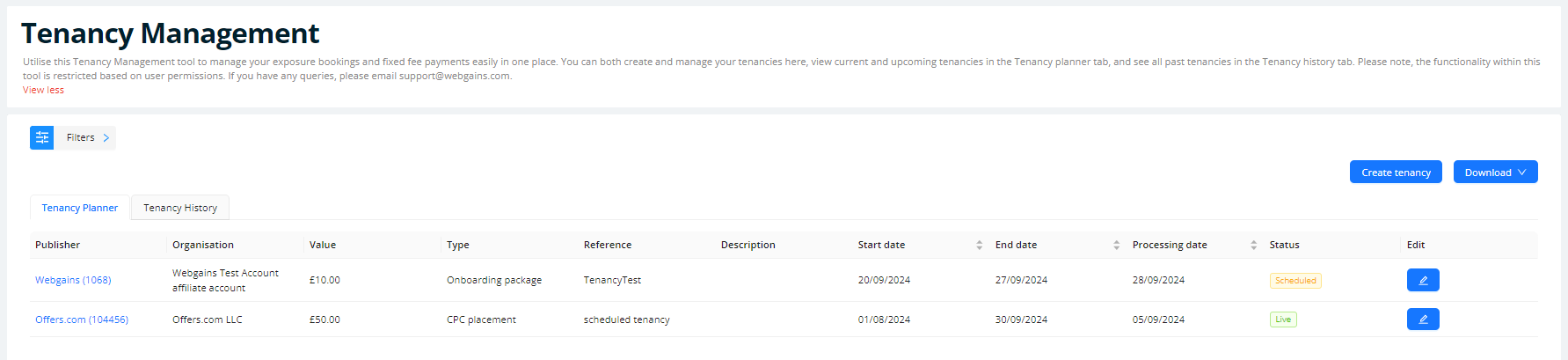Screen dimensions: 1568x360
Task: Click the Publisher column header
Action: click(58, 245)
